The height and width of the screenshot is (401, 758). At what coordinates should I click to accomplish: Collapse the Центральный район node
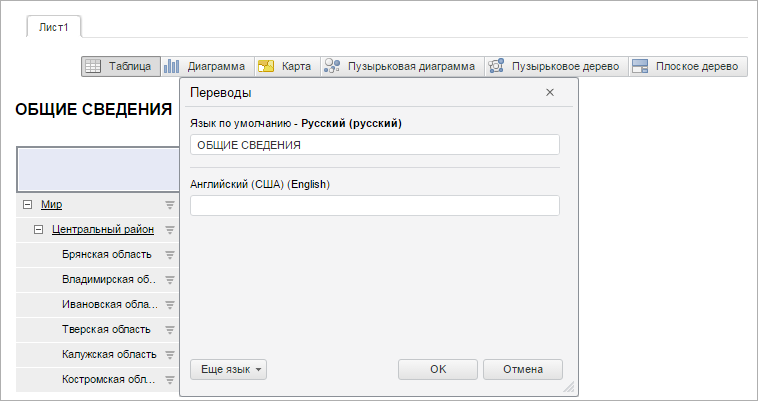coord(39,230)
